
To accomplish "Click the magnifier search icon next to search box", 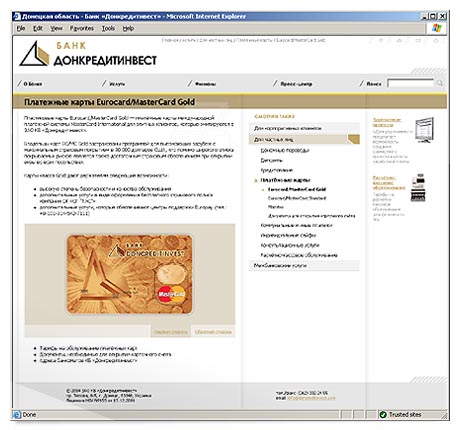I will [440, 83].
